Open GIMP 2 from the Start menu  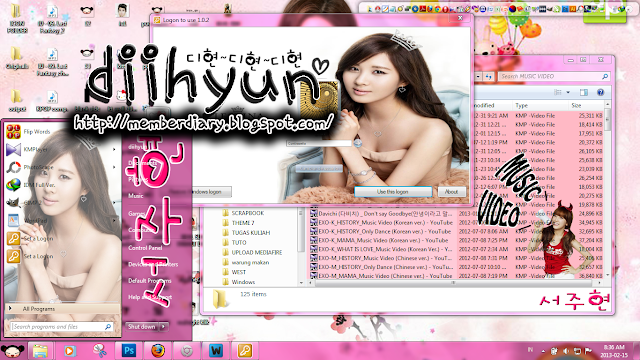point(24,202)
